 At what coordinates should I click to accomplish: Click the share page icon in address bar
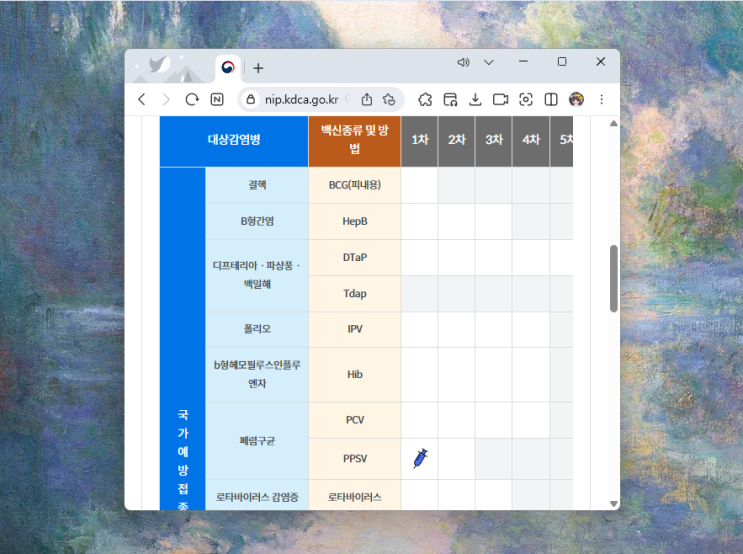click(x=367, y=100)
